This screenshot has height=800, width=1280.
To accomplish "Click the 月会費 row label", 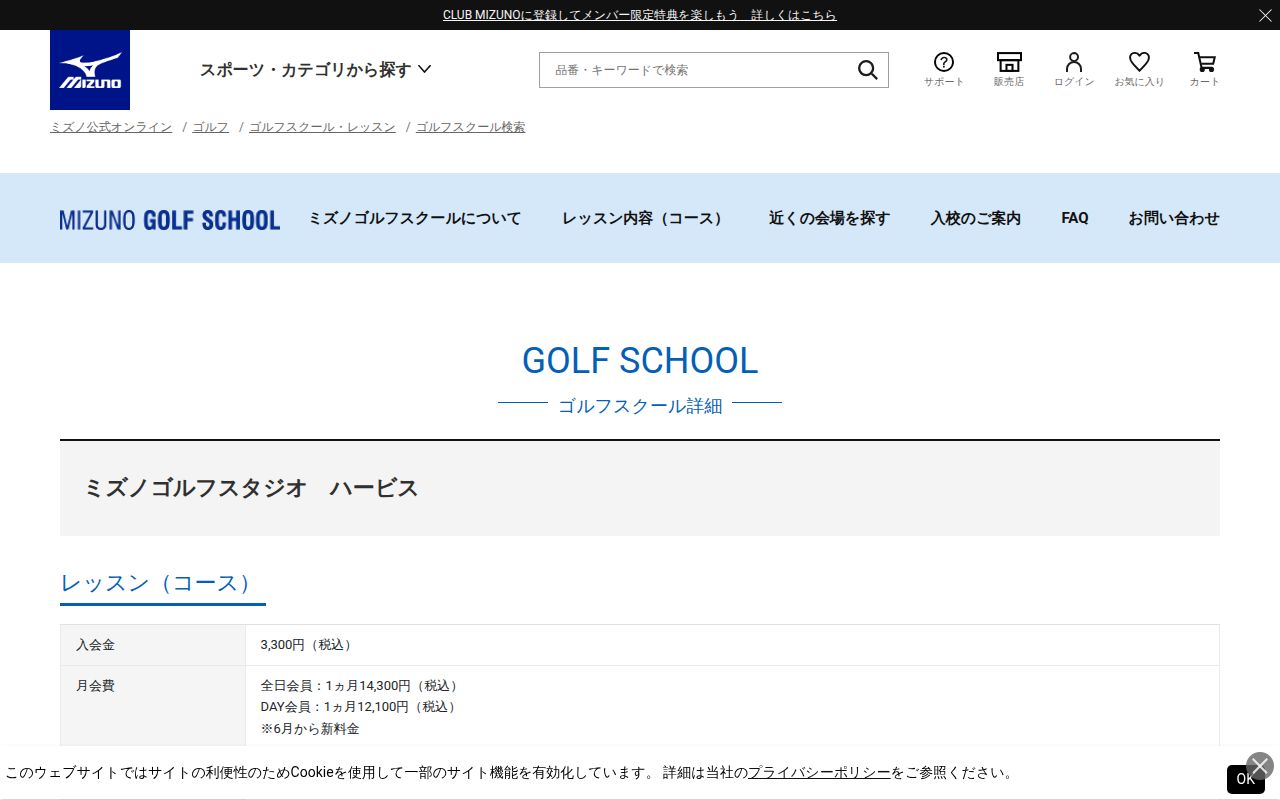I will 95,686.
